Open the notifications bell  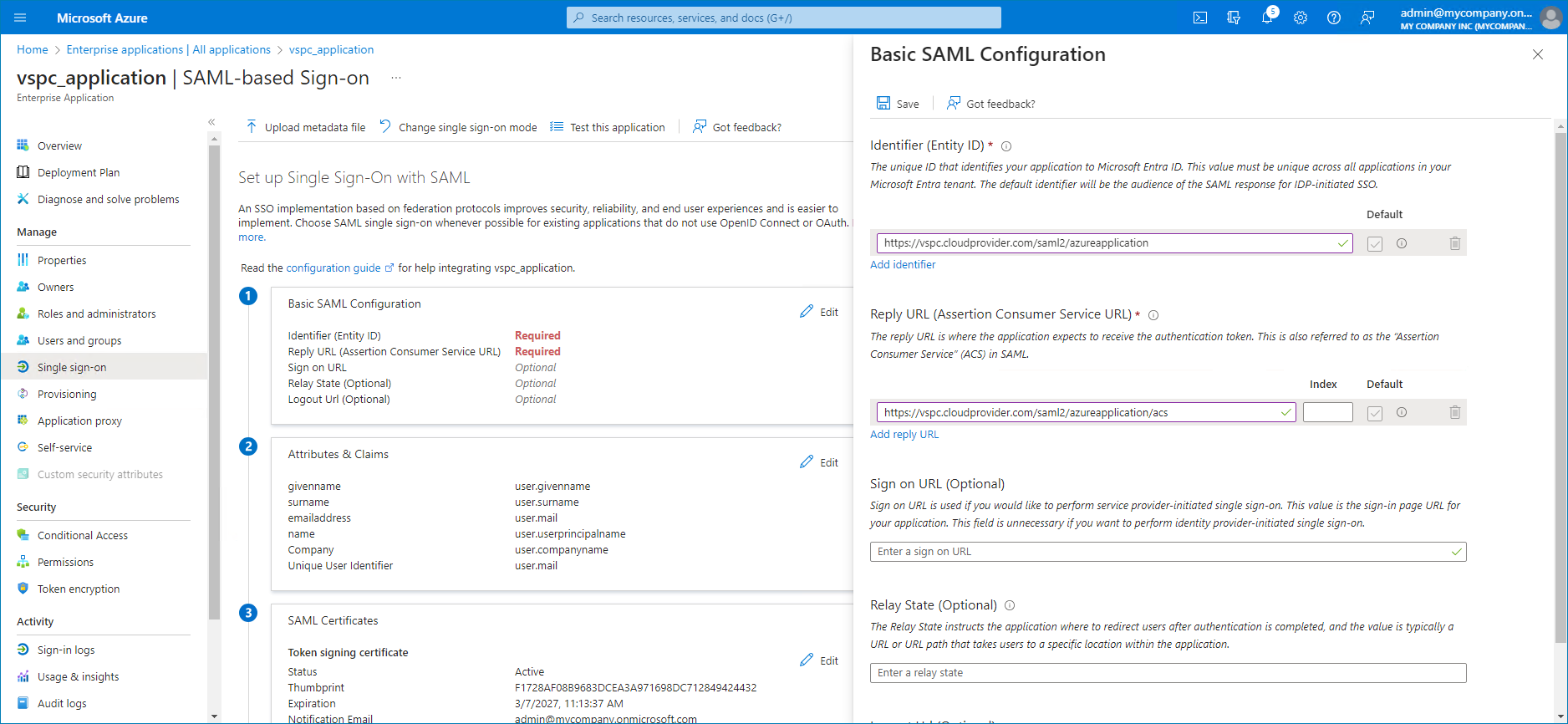1267,18
